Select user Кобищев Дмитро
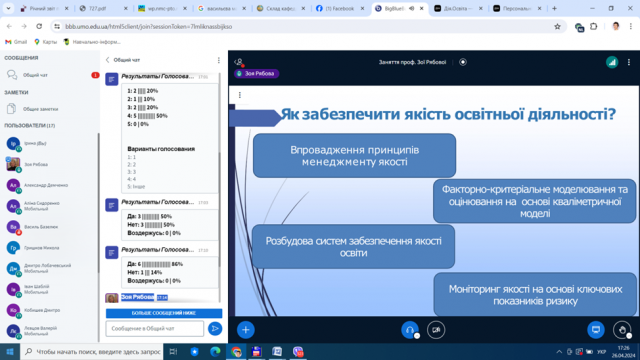Viewport: 640px width, 360px height. click(x=49, y=310)
